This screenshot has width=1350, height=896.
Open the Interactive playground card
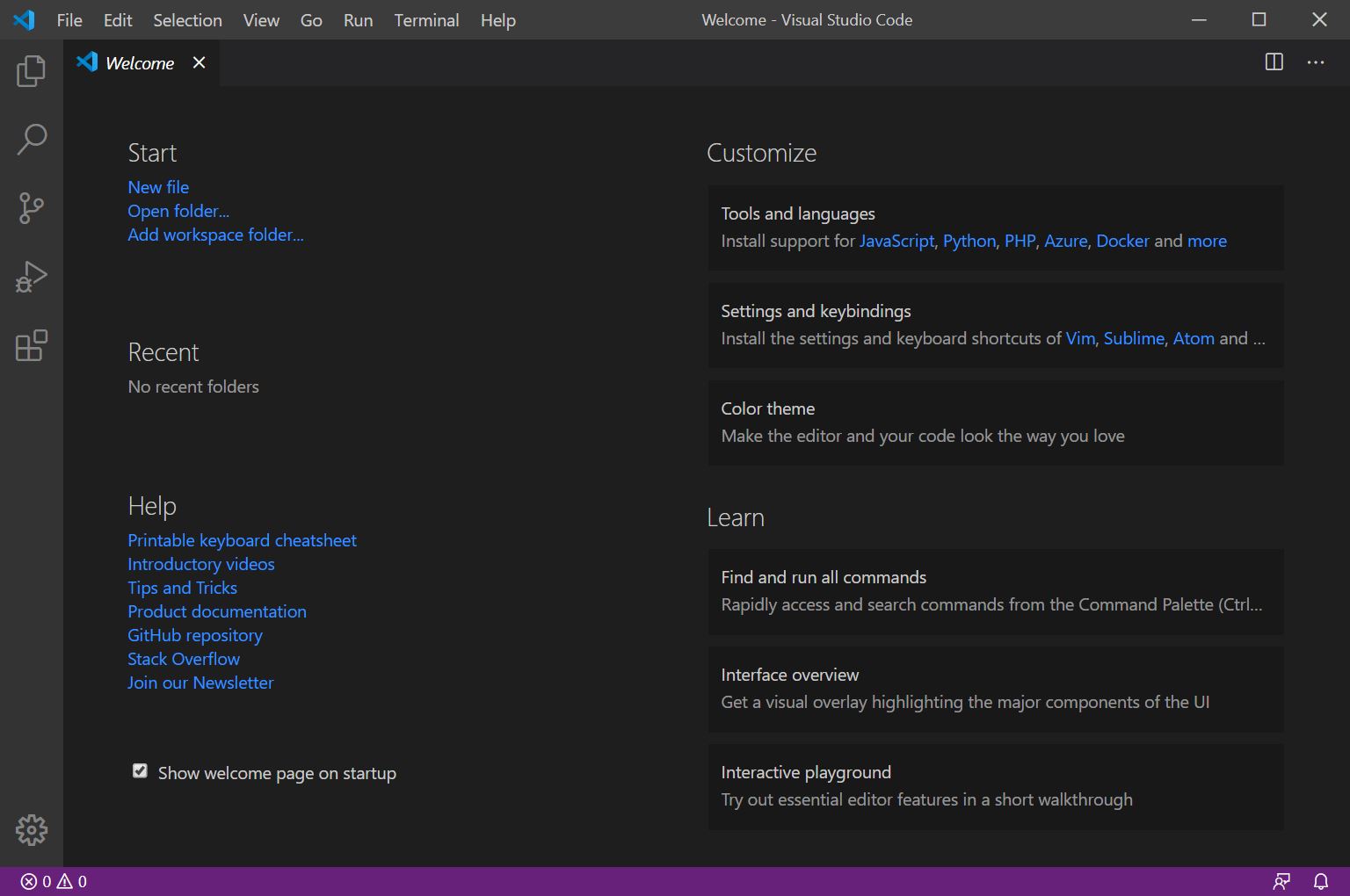pos(996,786)
